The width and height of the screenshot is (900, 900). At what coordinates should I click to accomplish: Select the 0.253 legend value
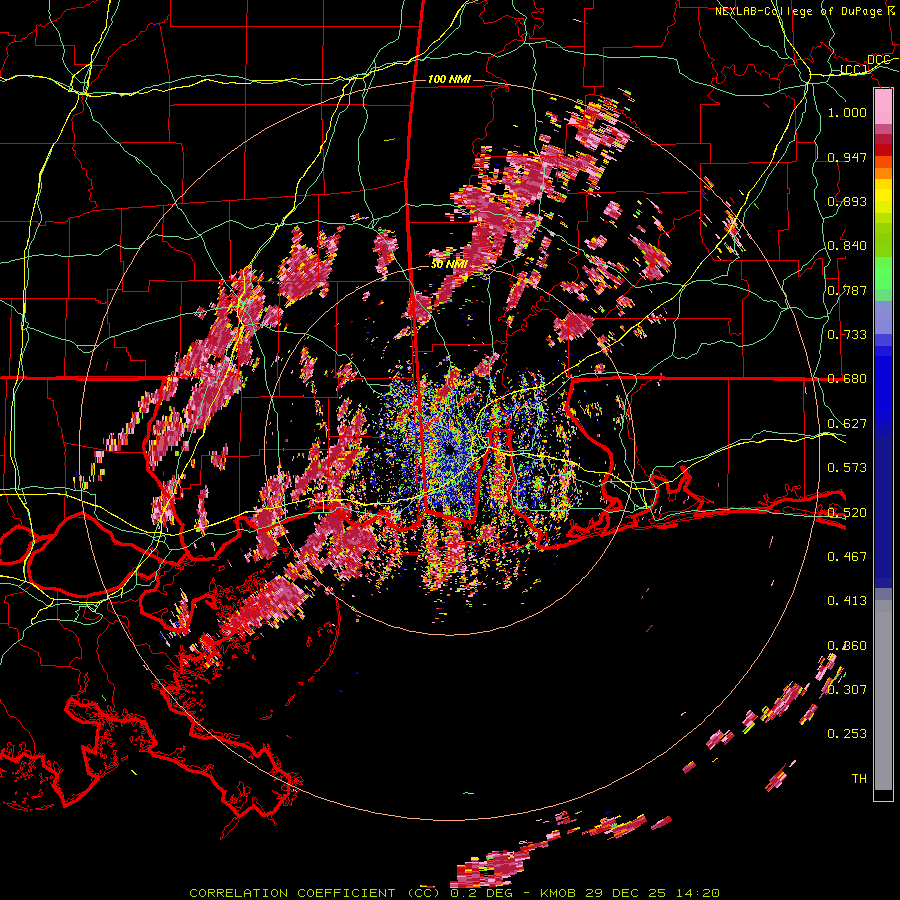(847, 734)
